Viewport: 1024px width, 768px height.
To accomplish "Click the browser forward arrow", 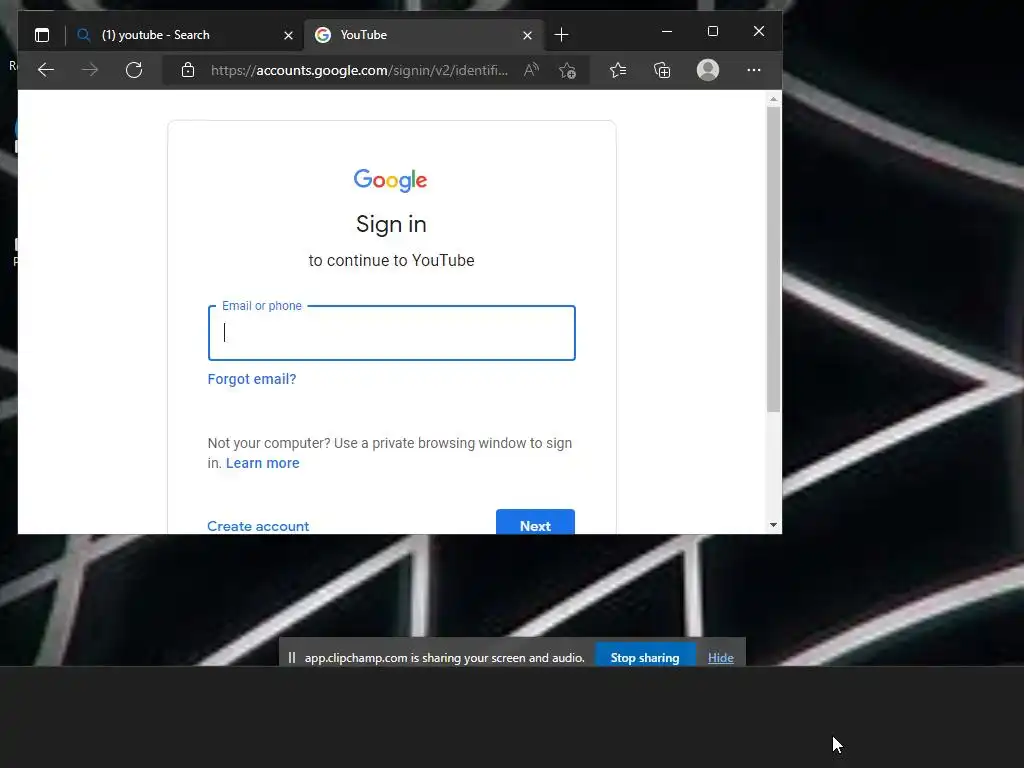I will tap(90, 70).
